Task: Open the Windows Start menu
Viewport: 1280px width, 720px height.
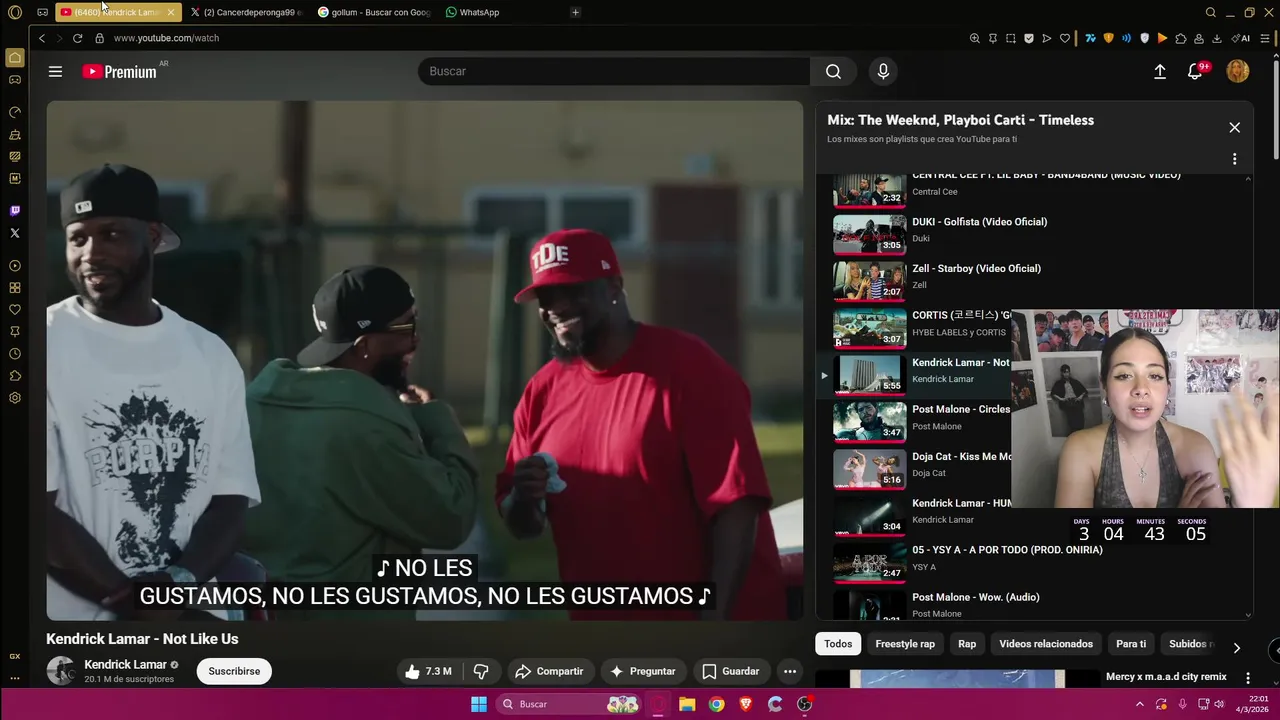Action: click(479, 704)
